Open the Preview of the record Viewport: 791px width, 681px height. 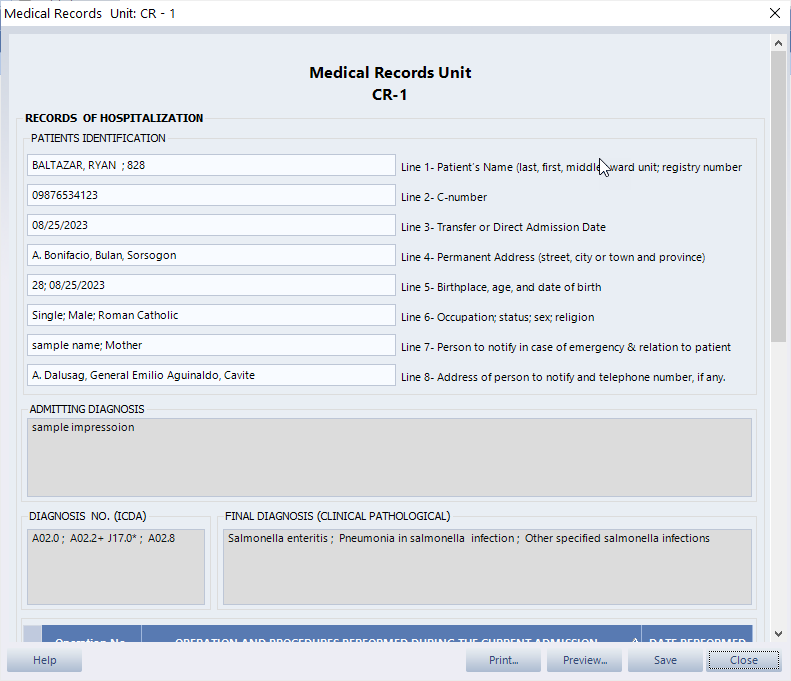click(x=585, y=660)
